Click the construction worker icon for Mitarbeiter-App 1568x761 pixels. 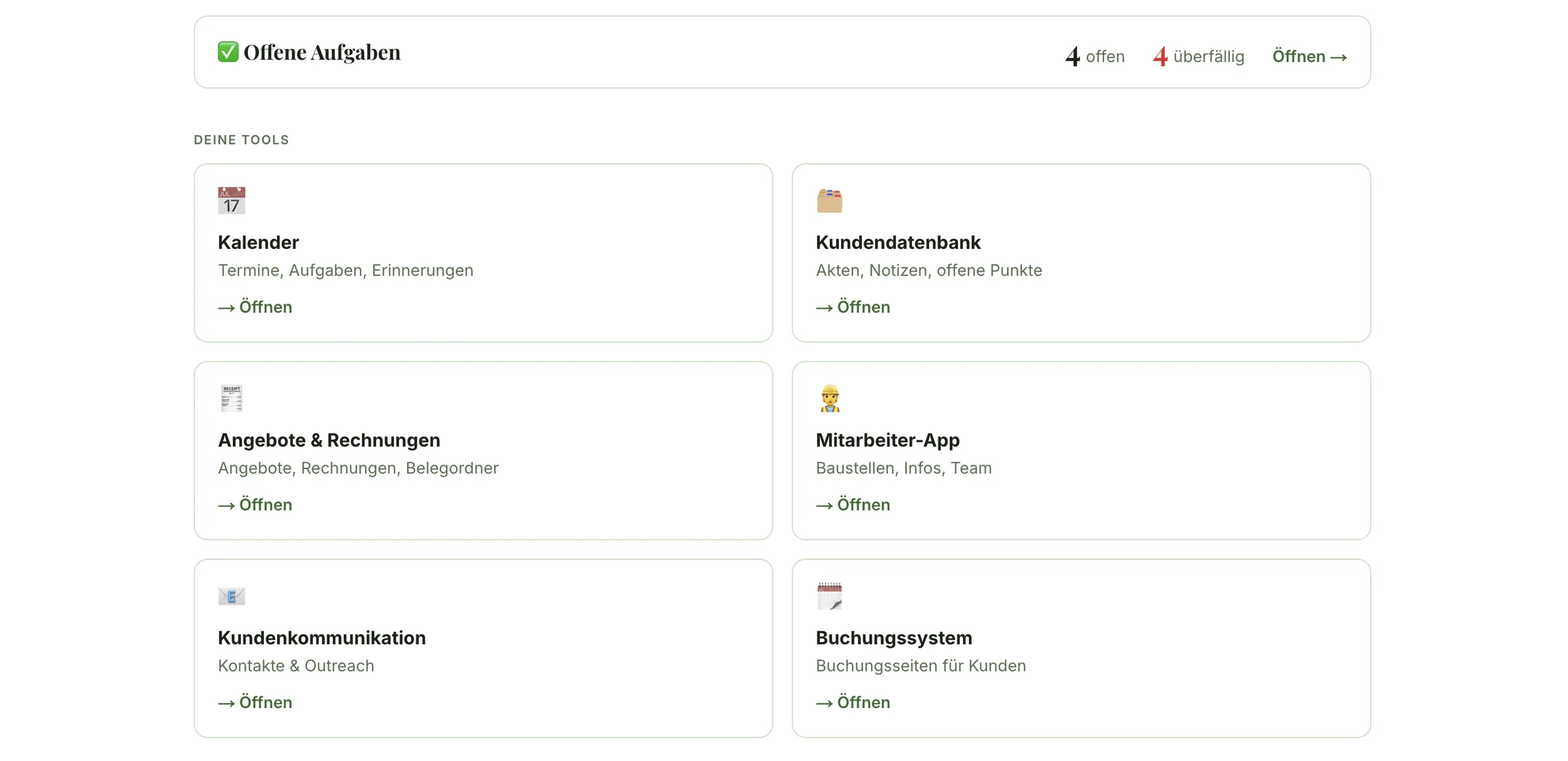tap(830, 398)
